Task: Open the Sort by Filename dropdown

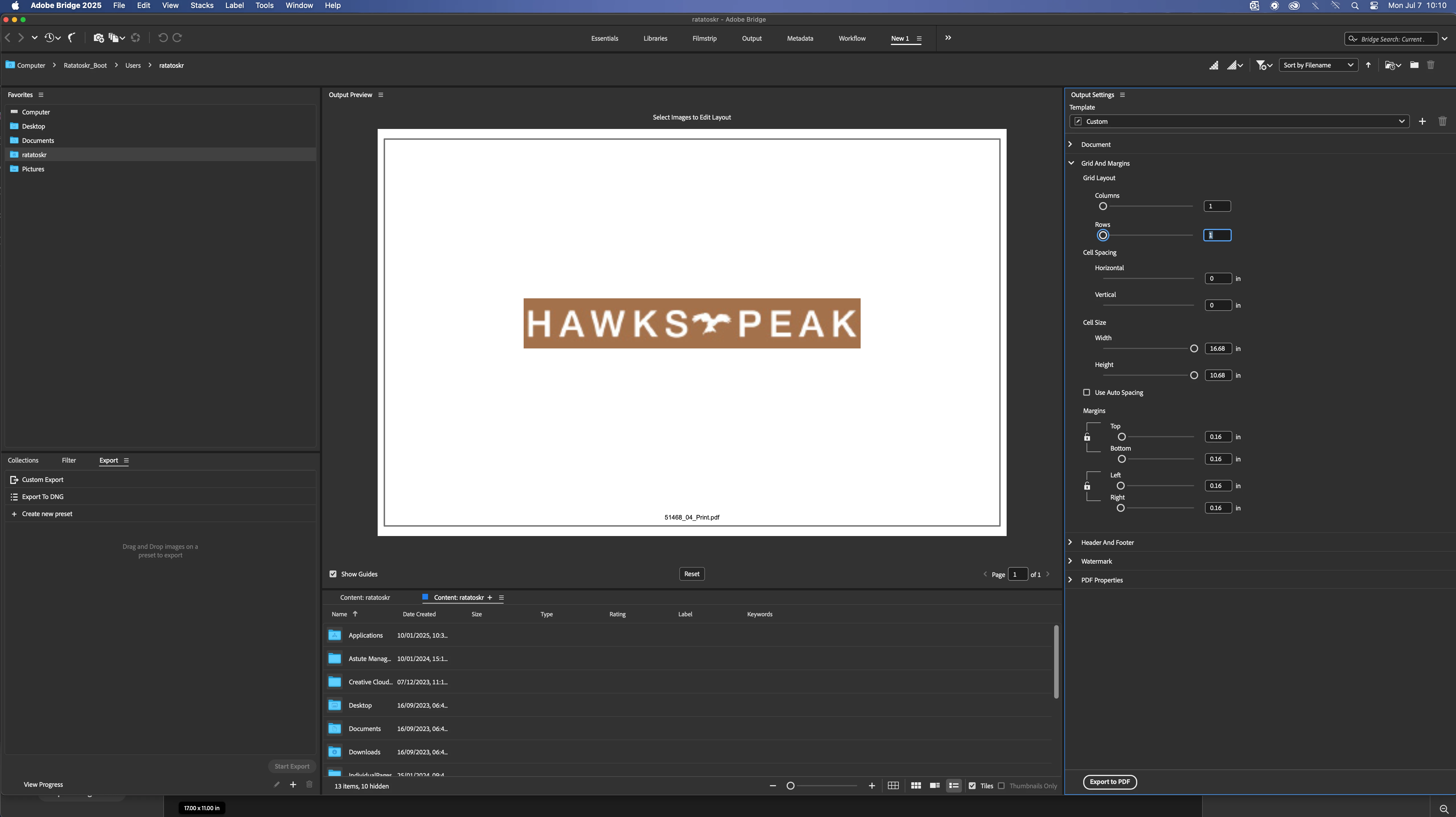Action: click(x=1317, y=65)
